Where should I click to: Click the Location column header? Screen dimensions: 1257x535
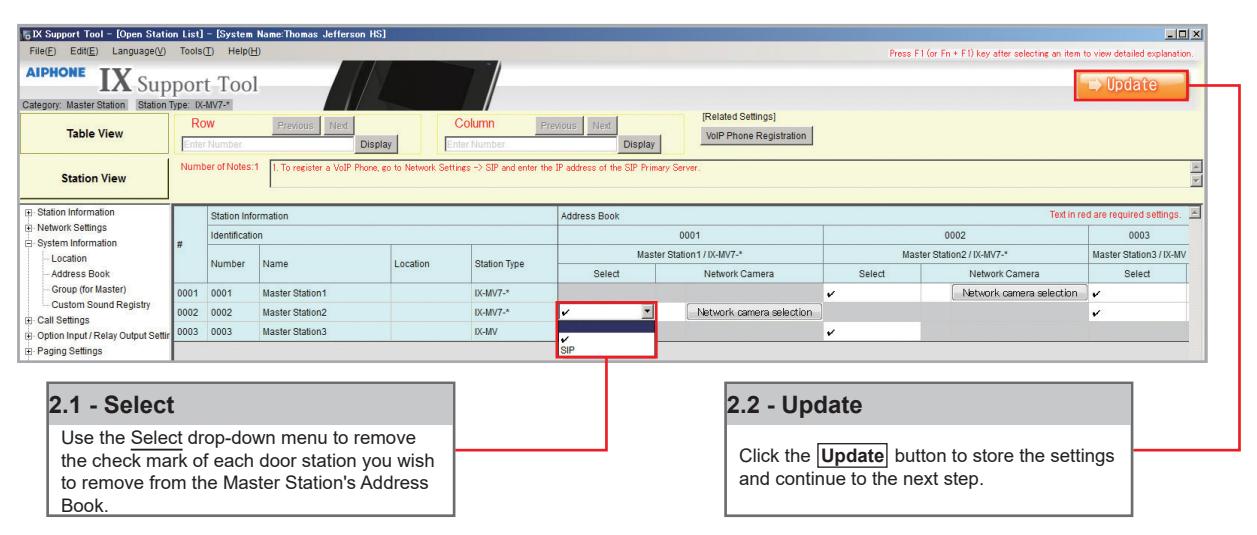tap(430, 264)
